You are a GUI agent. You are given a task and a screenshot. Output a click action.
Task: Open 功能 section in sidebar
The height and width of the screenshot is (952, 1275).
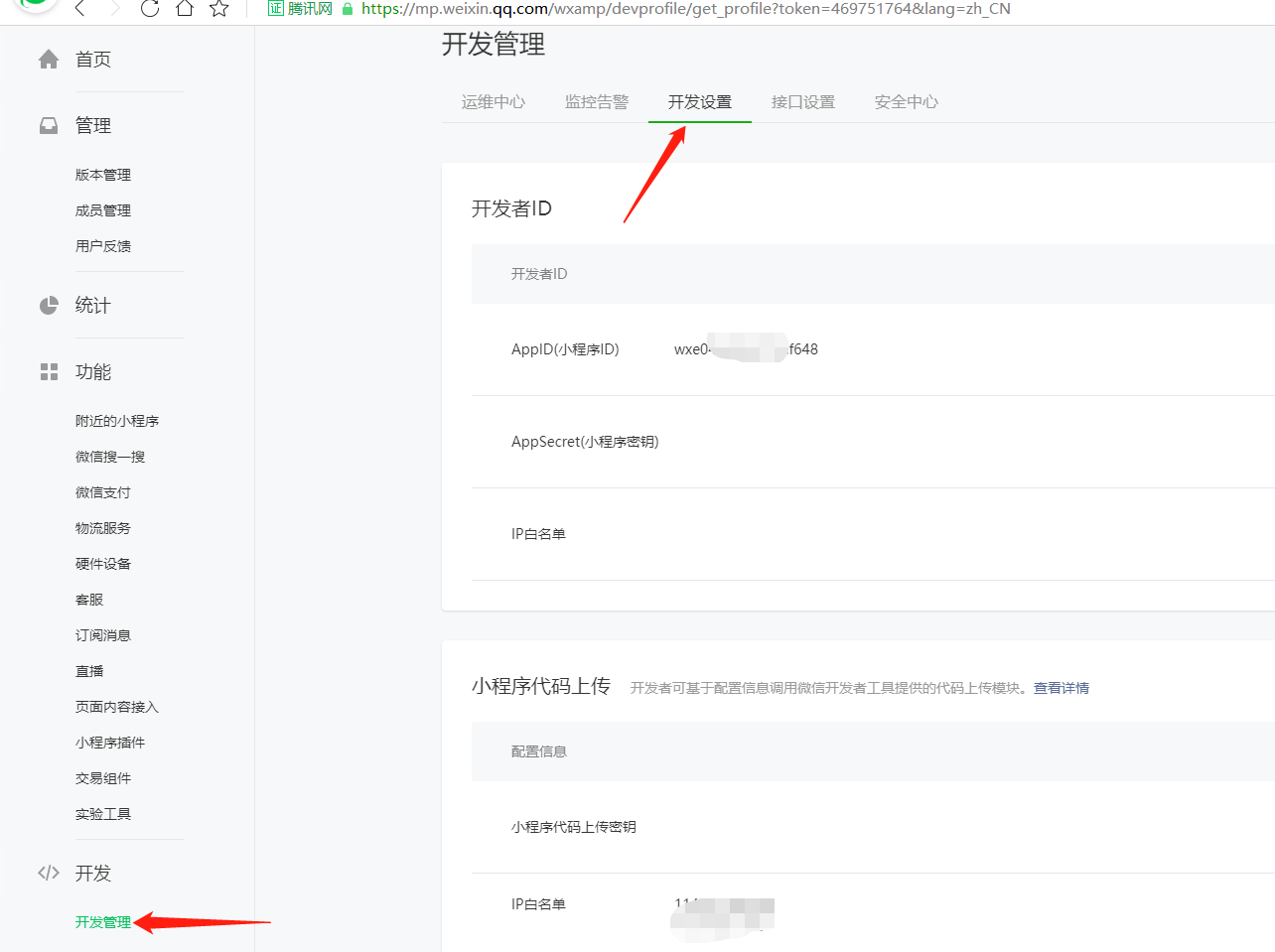(93, 372)
